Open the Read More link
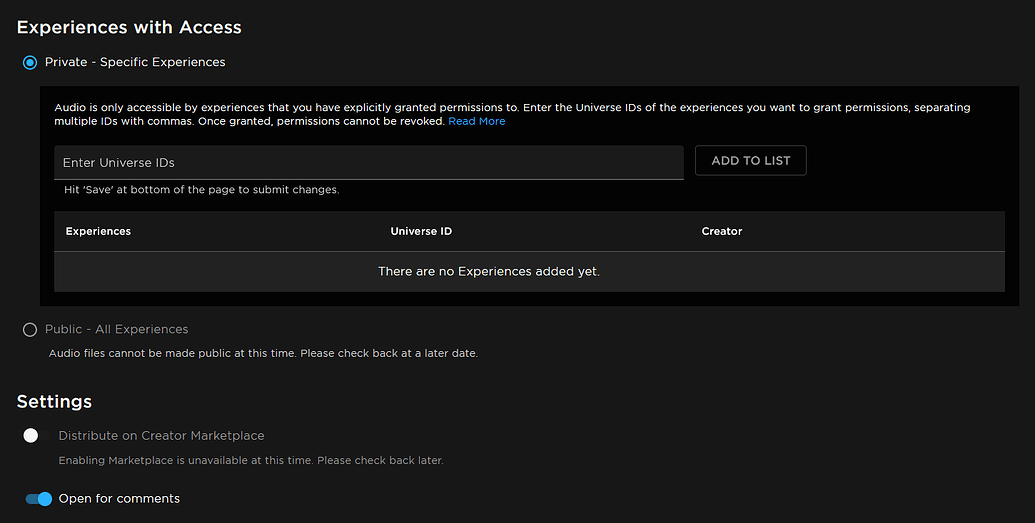Viewport: 1035px width, 523px height. tap(477, 122)
